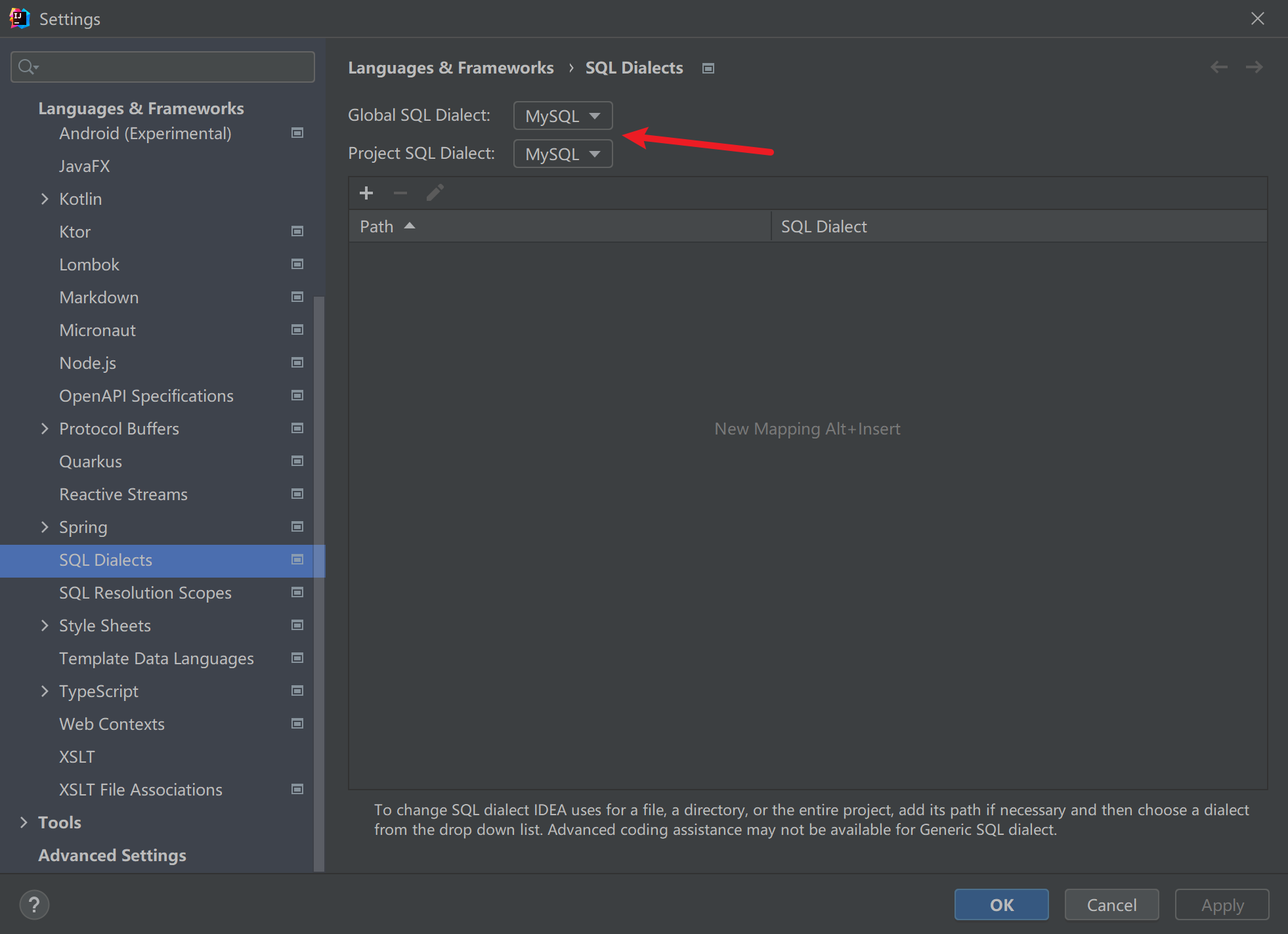Open the Markdown settings page

(x=98, y=297)
